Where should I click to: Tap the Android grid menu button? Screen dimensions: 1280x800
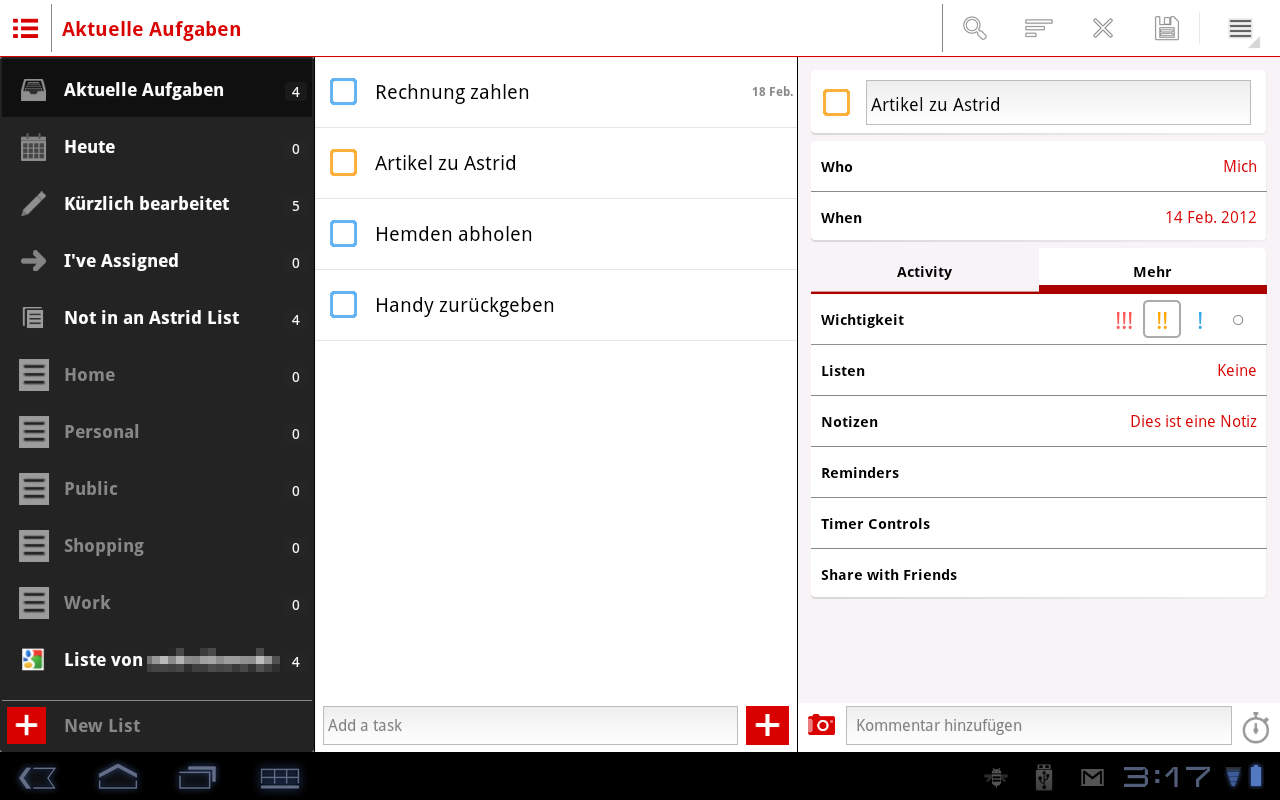click(280, 777)
